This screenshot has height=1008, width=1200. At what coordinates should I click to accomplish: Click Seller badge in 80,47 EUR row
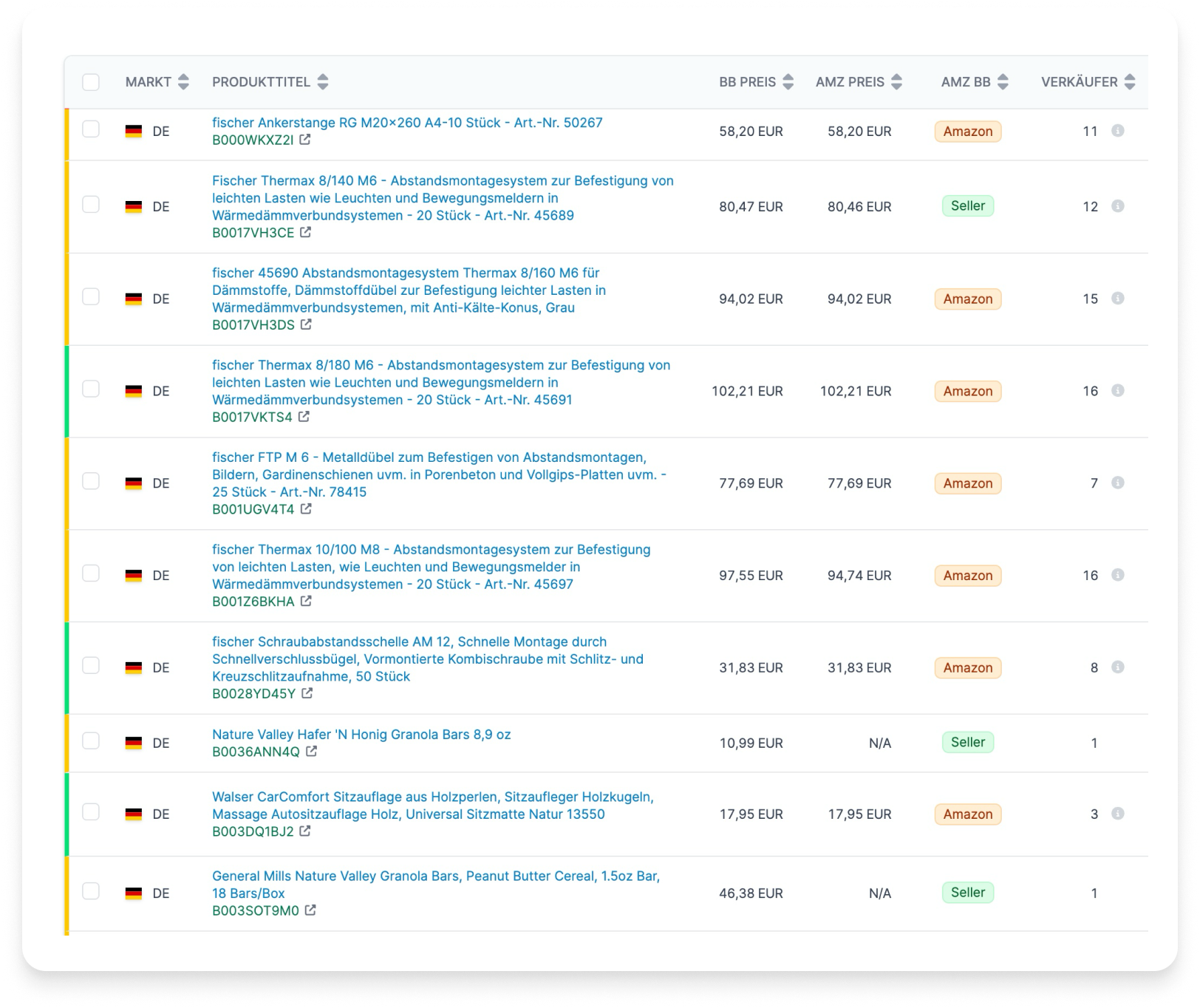[968, 206]
